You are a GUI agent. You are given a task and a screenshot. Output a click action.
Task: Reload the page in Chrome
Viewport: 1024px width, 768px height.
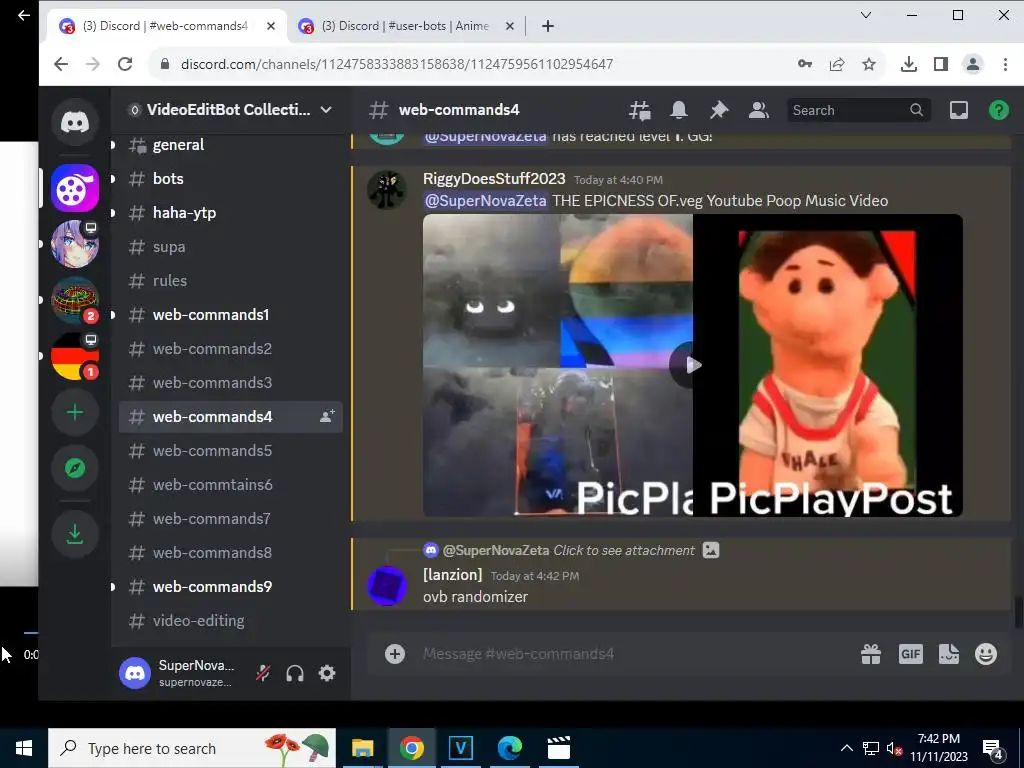click(x=125, y=64)
